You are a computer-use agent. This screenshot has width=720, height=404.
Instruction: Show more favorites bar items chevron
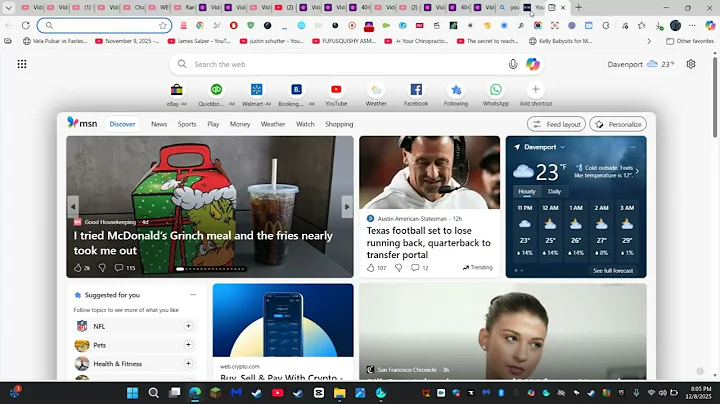(x=649, y=41)
